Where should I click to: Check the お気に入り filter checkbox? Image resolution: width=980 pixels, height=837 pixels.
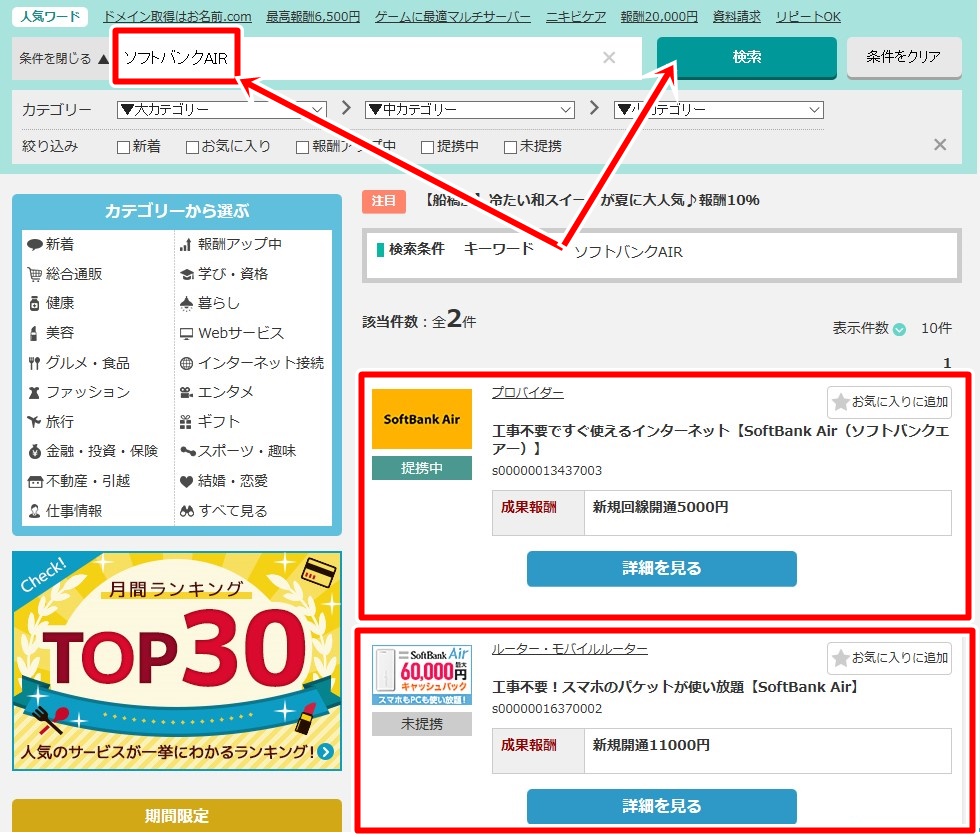pos(192,147)
